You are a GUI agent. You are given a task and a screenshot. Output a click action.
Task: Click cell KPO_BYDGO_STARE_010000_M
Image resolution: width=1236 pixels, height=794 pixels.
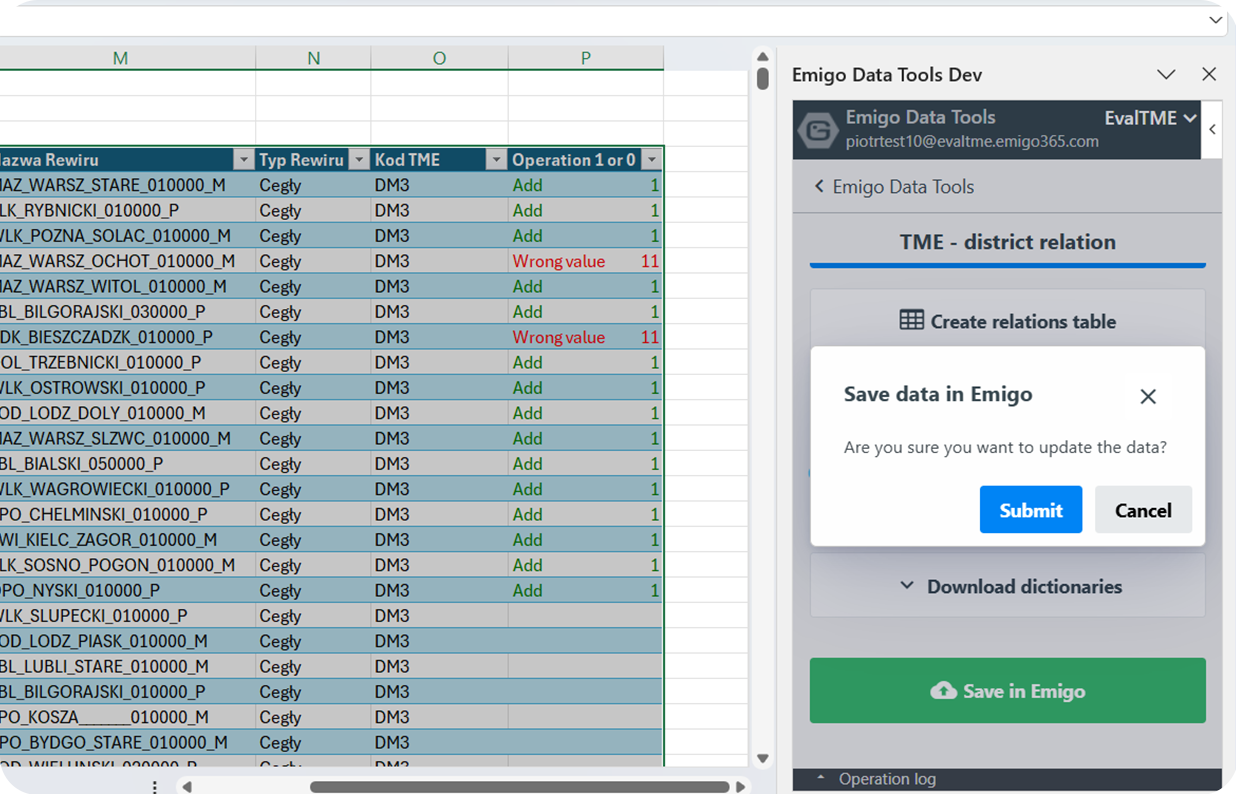click(128, 742)
